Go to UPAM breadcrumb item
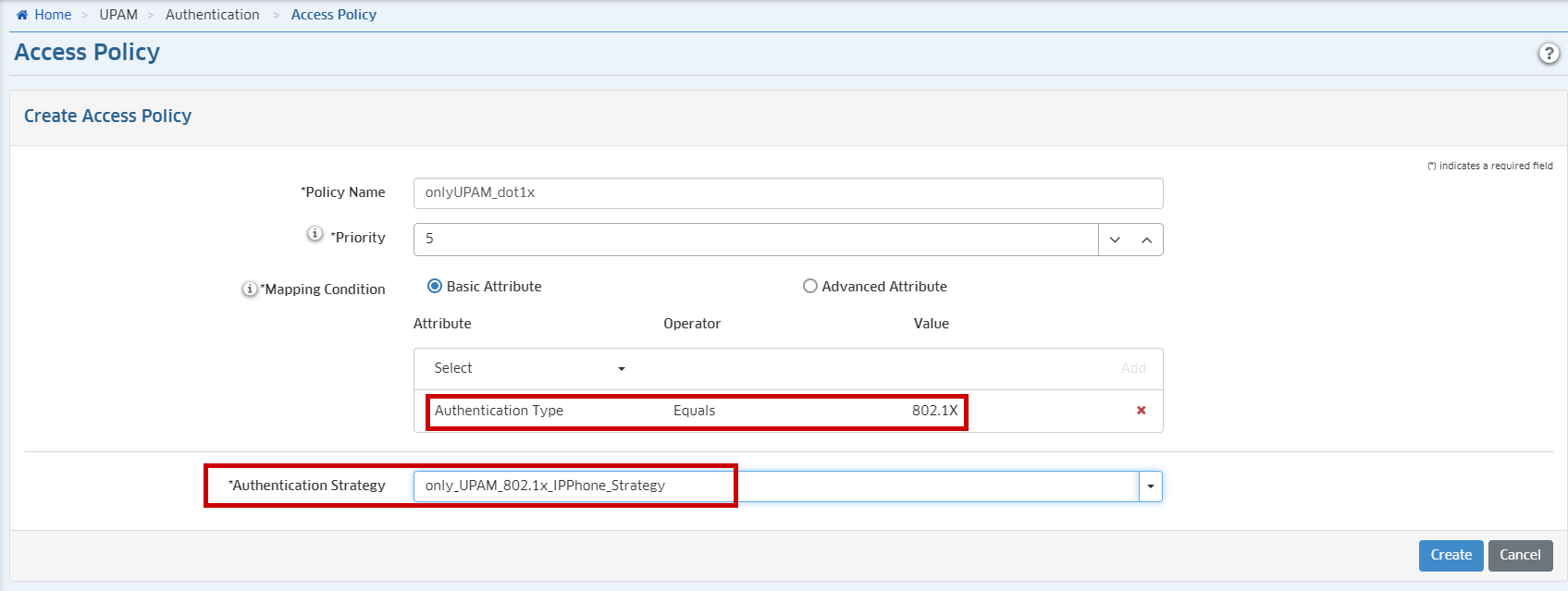 coord(118,15)
